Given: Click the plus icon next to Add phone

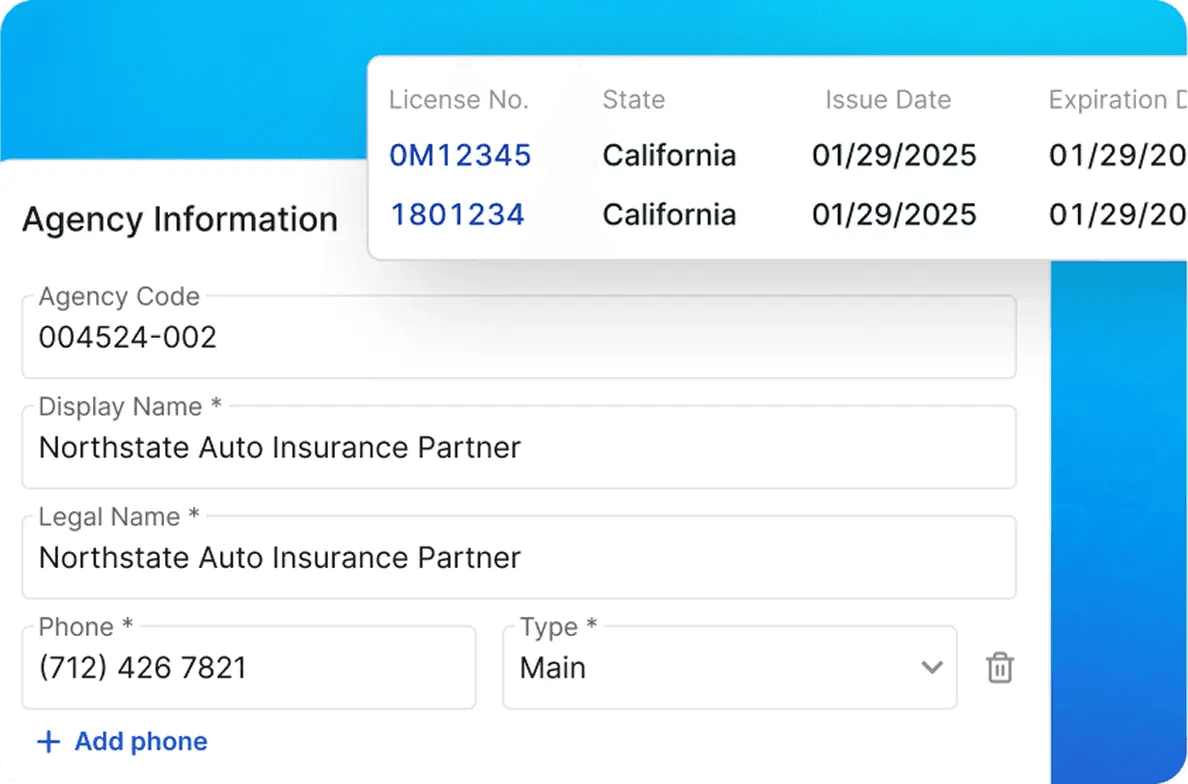Looking at the screenshot, I should tap(49, 742).
